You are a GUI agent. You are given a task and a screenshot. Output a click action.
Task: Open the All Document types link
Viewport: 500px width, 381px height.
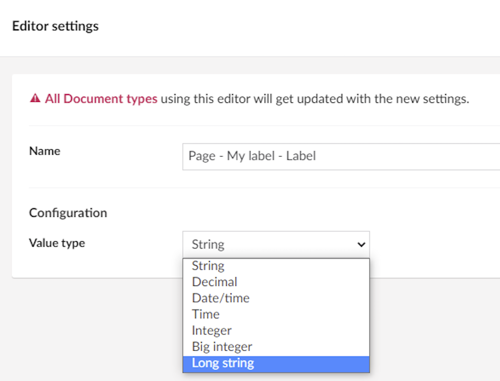tap(101, 99)
